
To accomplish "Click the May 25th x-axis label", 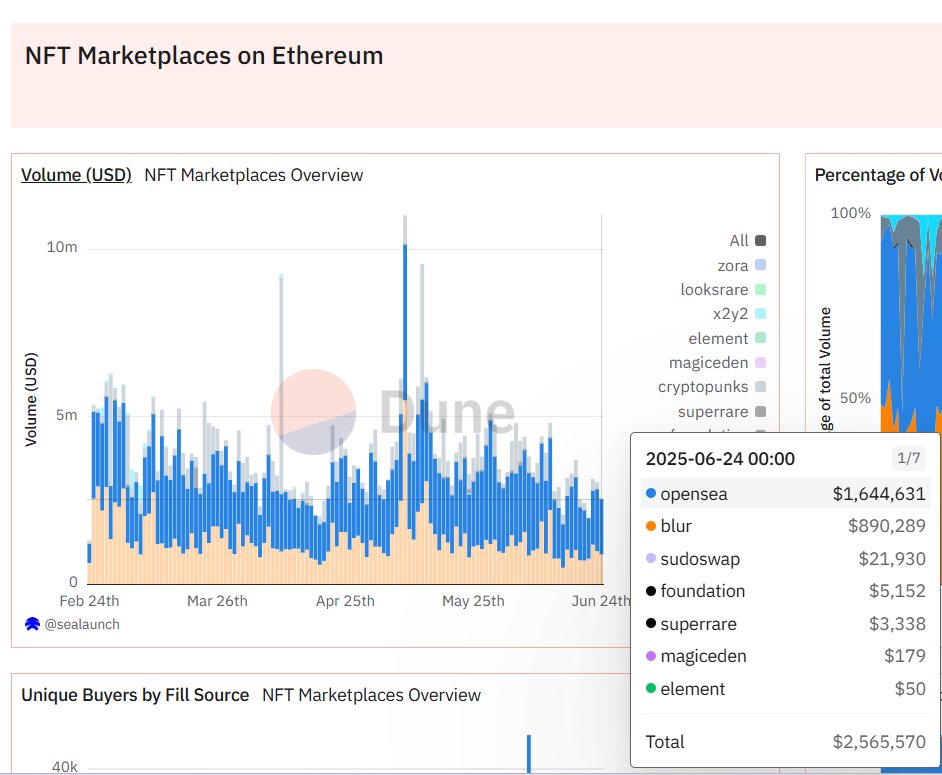I will coord(473,601).
